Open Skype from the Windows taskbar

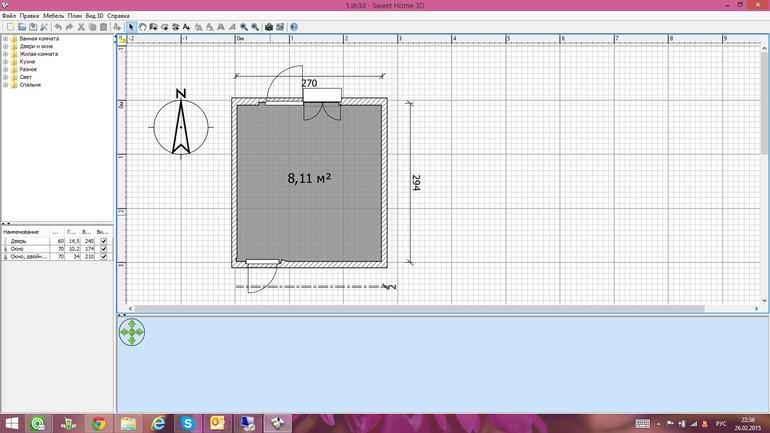point(187,424)
